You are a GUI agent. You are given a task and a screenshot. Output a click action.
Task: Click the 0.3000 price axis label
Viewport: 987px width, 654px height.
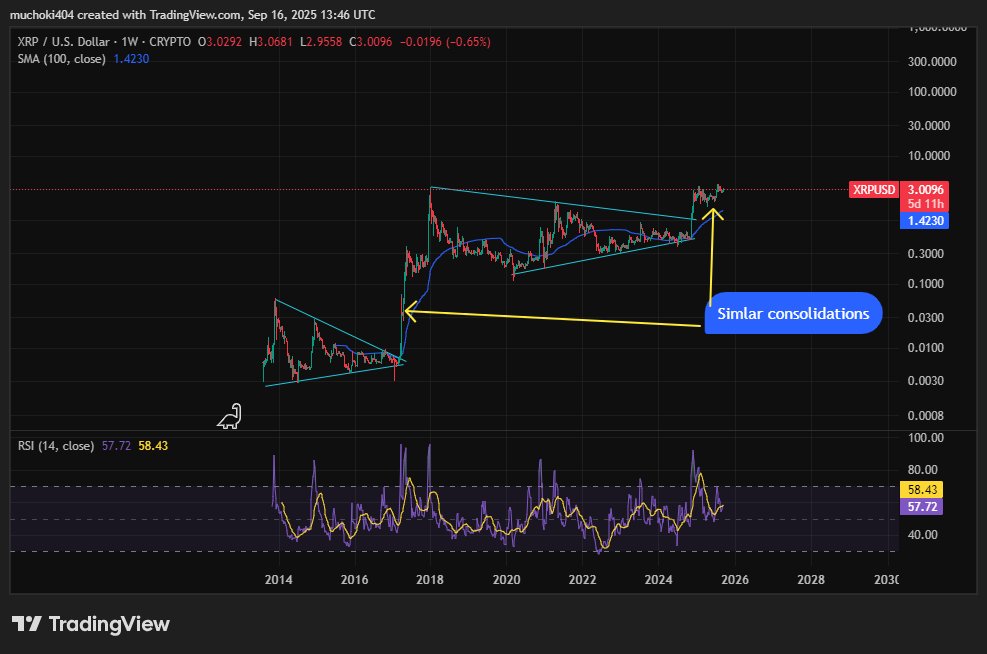[925, 254]
